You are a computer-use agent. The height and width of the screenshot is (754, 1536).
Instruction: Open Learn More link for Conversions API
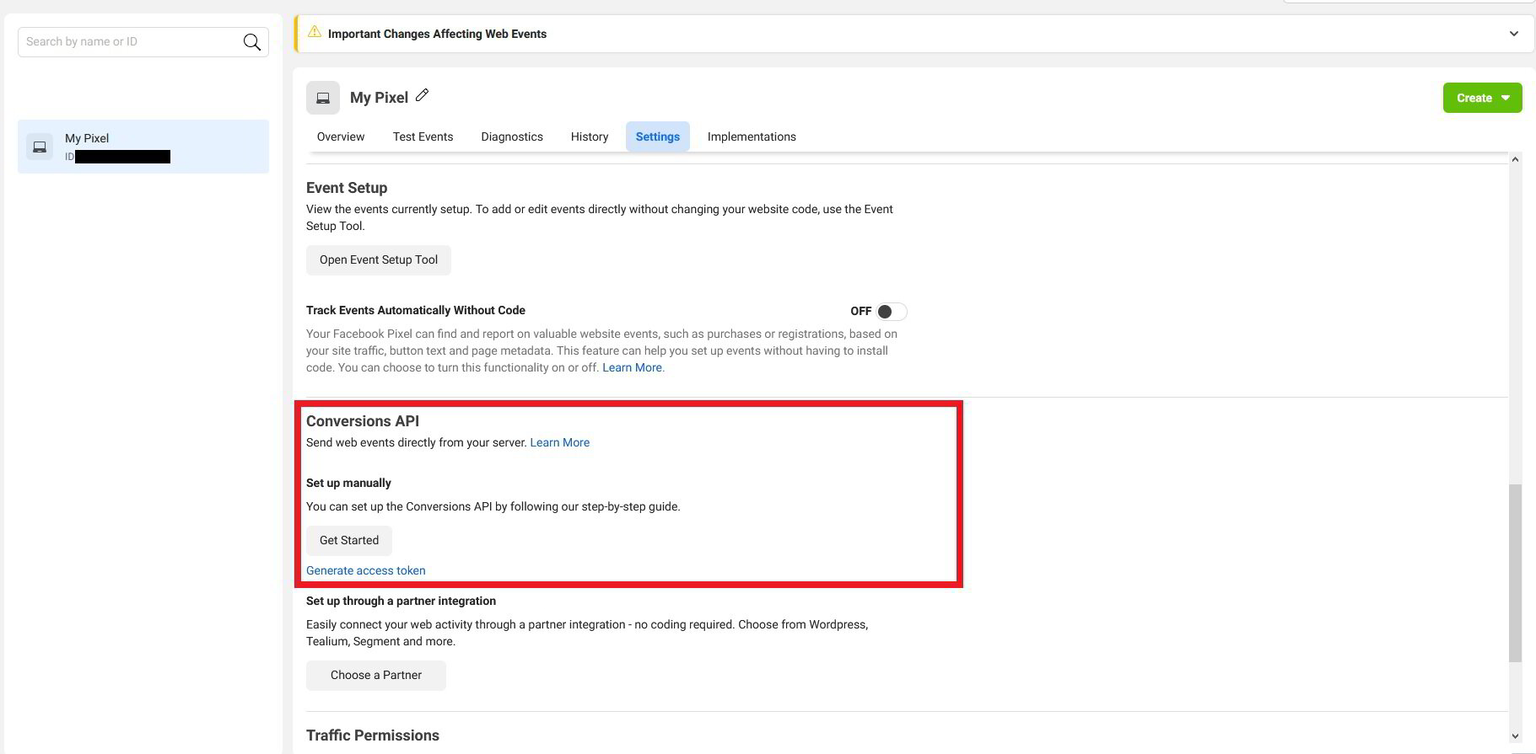tap(560, 443)
